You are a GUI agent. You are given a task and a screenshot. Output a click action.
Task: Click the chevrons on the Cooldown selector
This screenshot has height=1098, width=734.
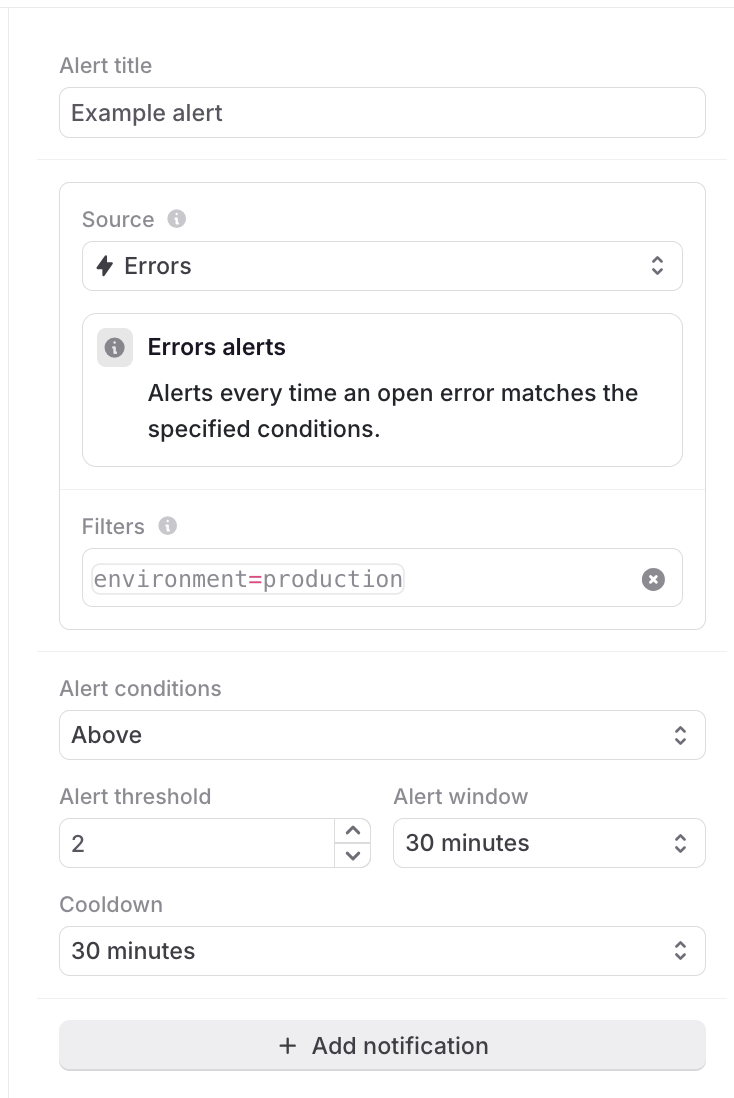(x=680, y=951)
